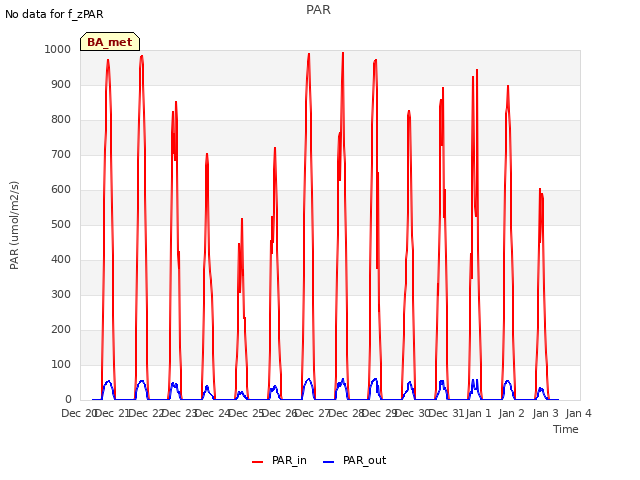
Task: Click the BA_met annotation label
Action: click(110, 42)
